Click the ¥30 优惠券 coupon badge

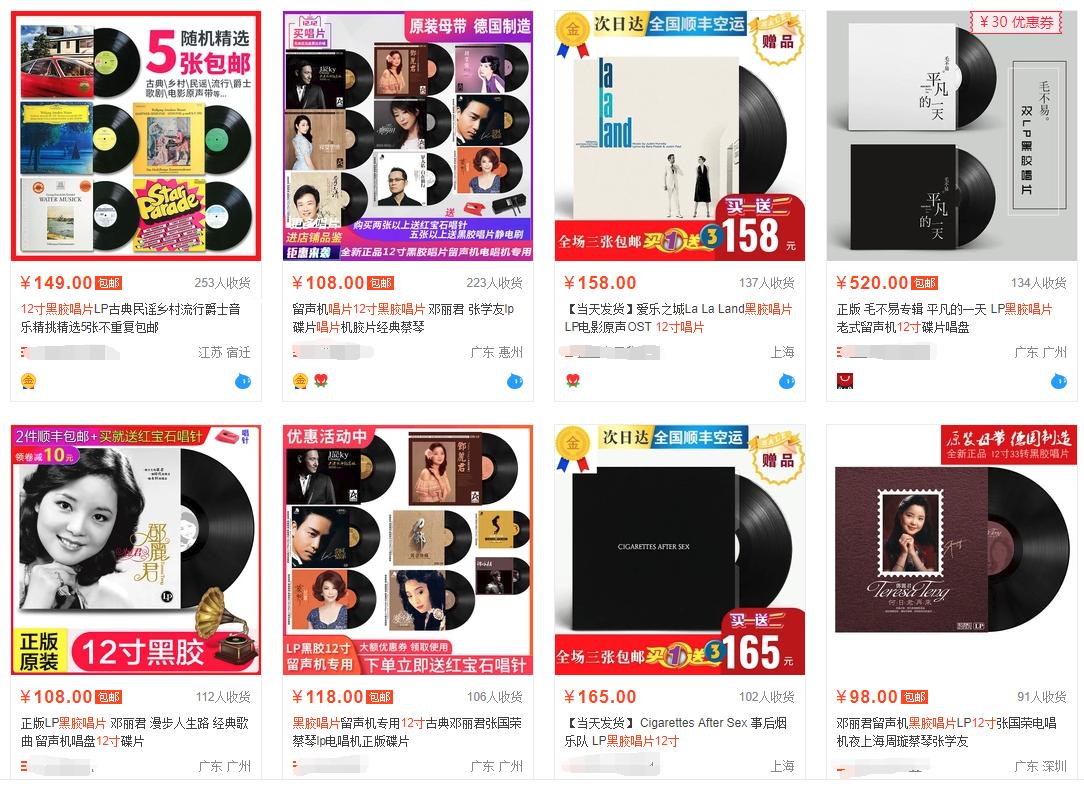pos(1016,22)
